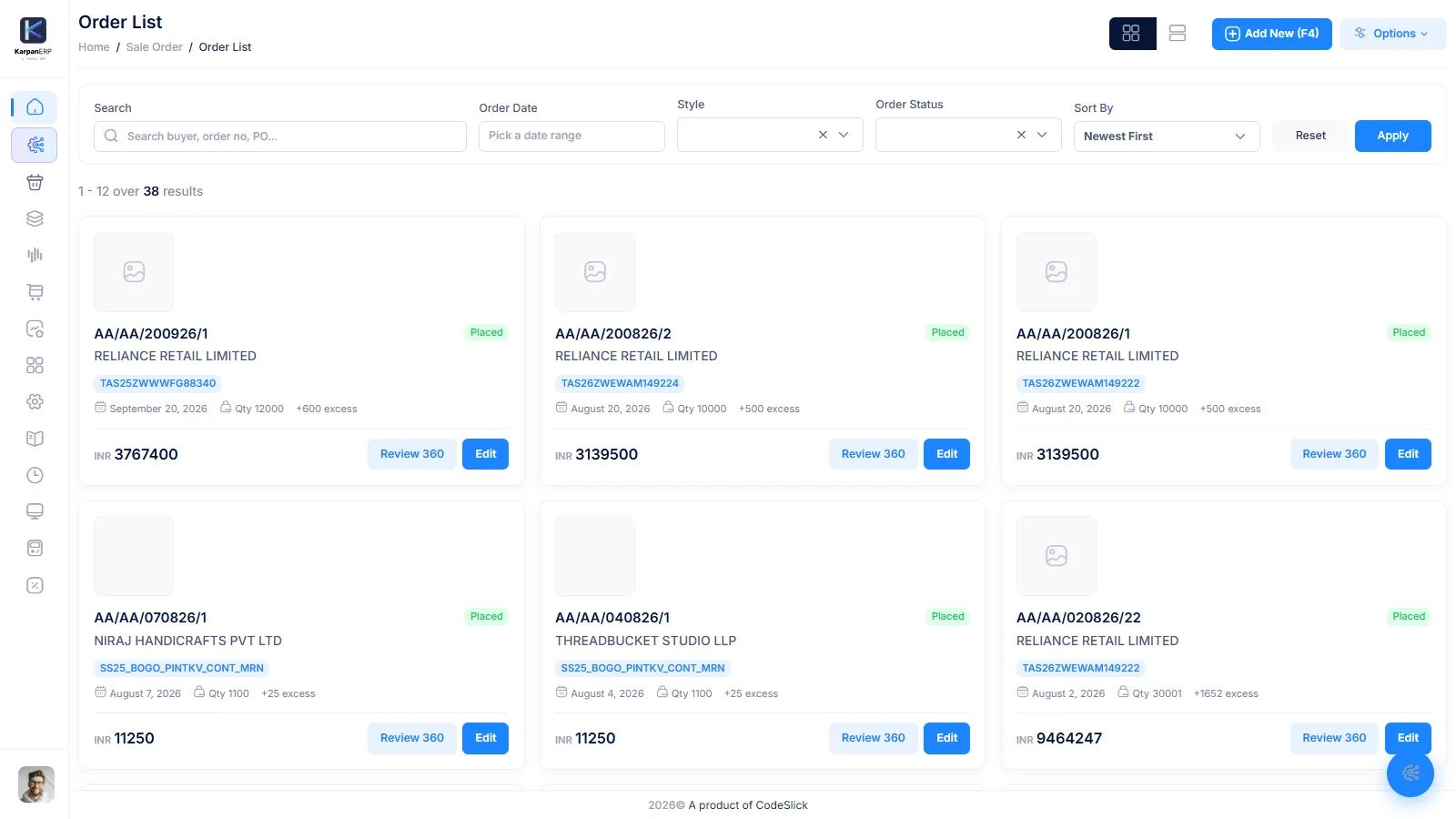Click the Pick a date range field
Viewport: 1456px width, 819px height.
click(571, 136)
